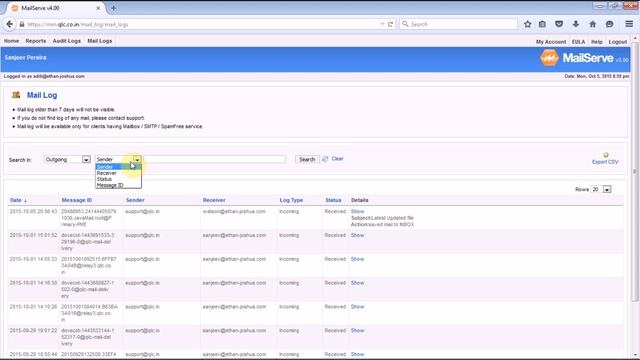The height and width of the screenshot is (360, 640).
Task: Reload the page with the refresh icon
Action: click(x=391, y=24)
